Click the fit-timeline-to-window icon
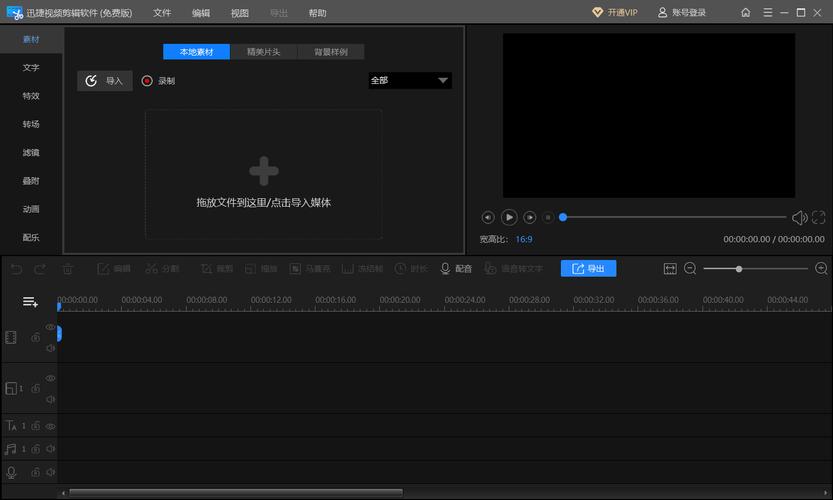 tap(670, 269)
